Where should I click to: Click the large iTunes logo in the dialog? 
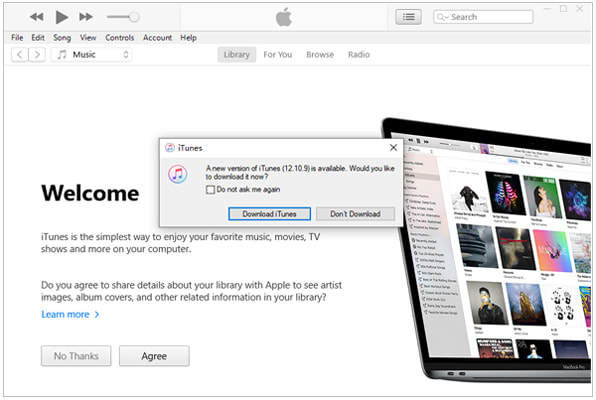tap(178, 174)
